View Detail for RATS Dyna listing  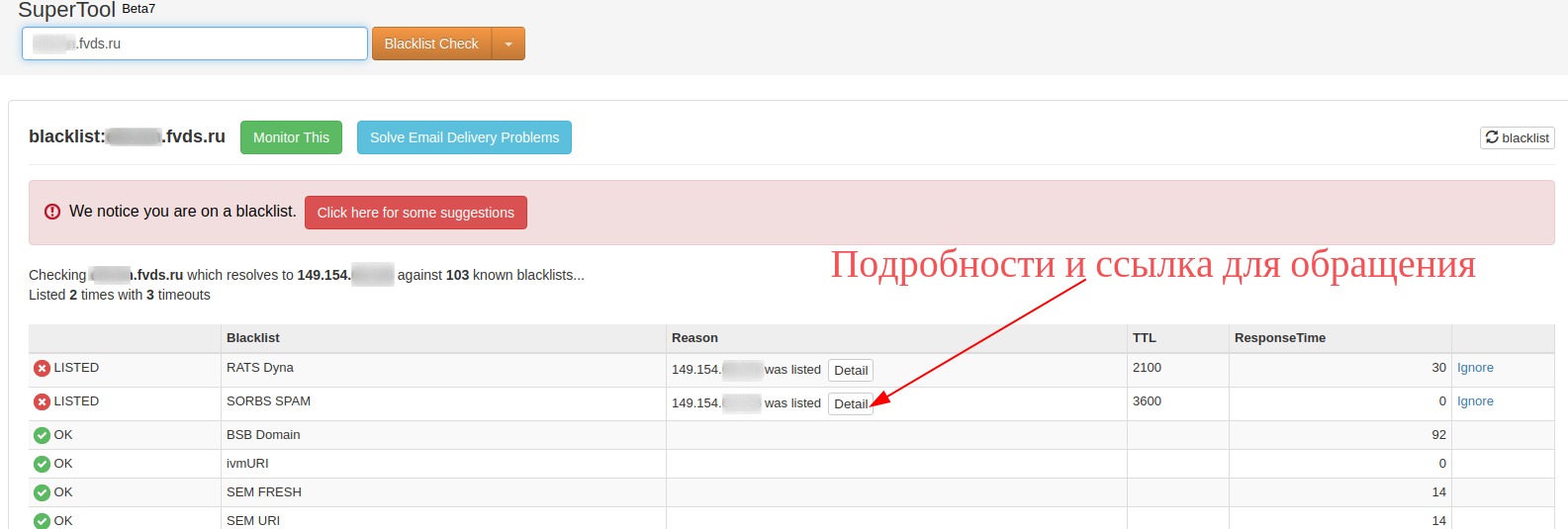click(x=850, y=371)
